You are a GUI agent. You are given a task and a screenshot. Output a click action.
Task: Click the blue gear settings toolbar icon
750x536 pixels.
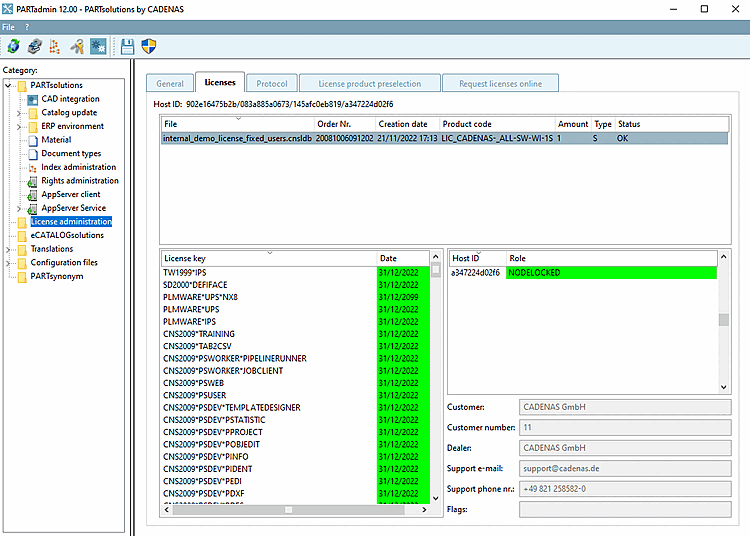tap(98, 46)
